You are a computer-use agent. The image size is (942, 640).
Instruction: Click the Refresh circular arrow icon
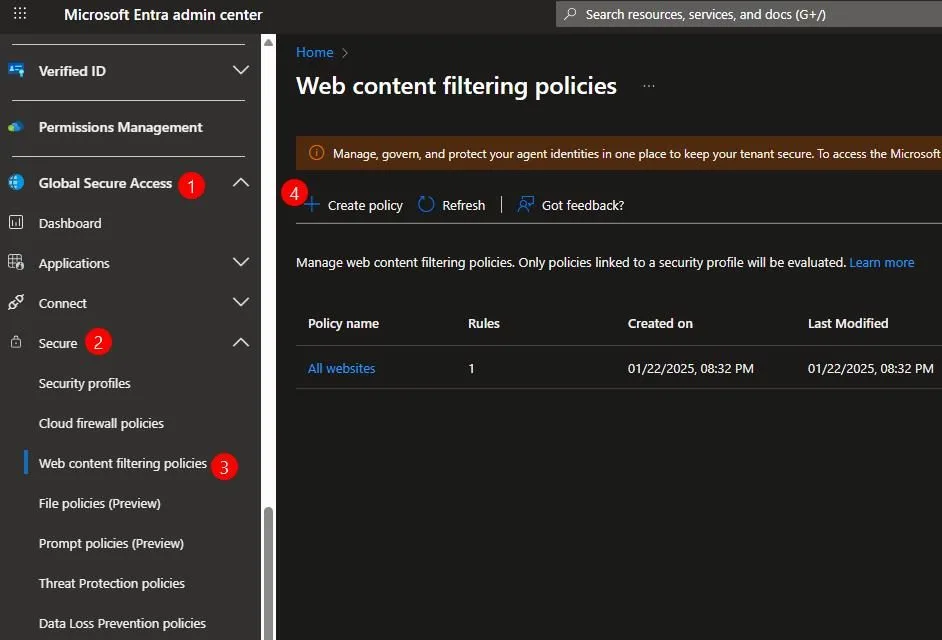(426, 204)
